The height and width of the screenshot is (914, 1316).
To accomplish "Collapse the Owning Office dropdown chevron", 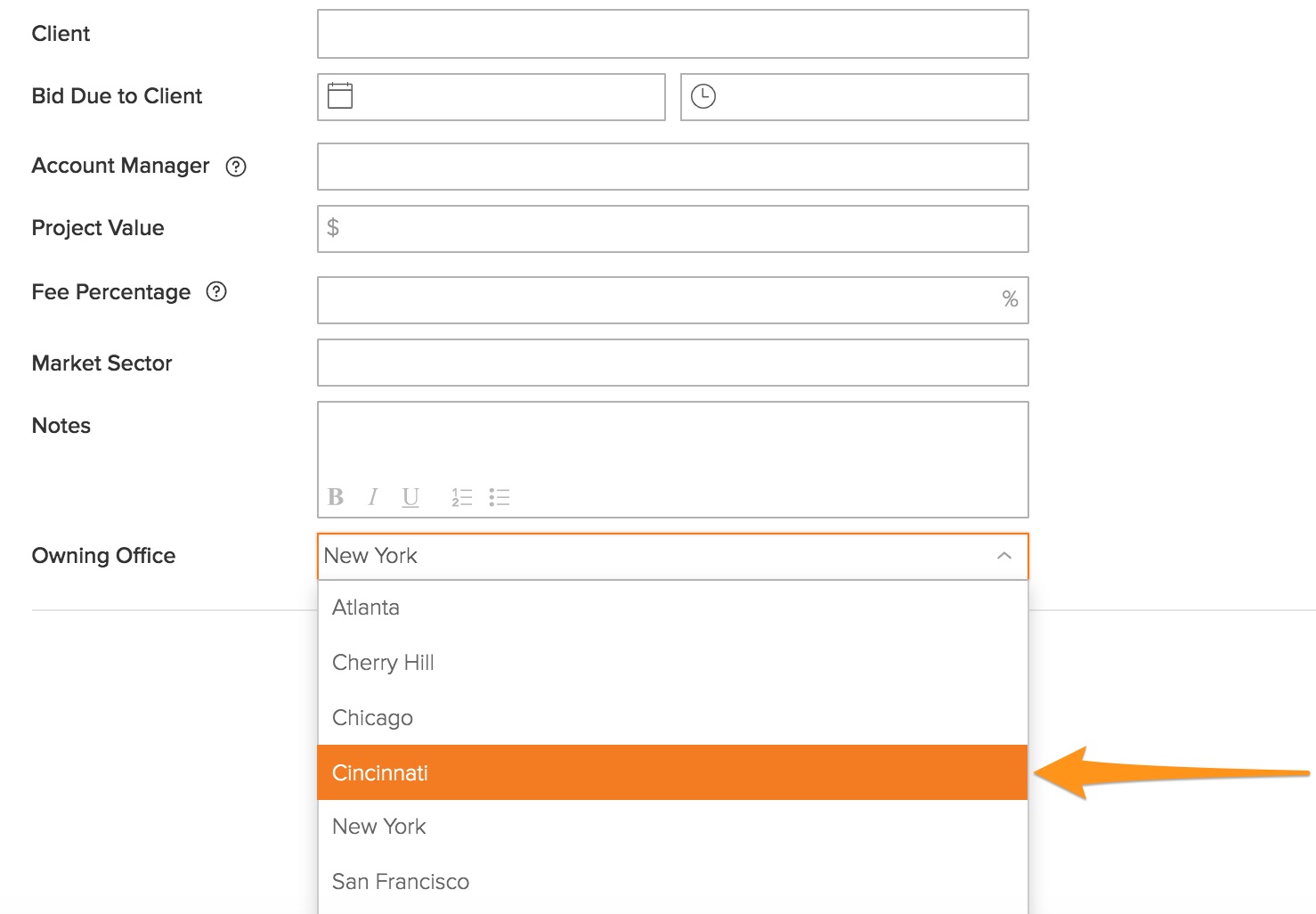I will tap(1004, 556).
